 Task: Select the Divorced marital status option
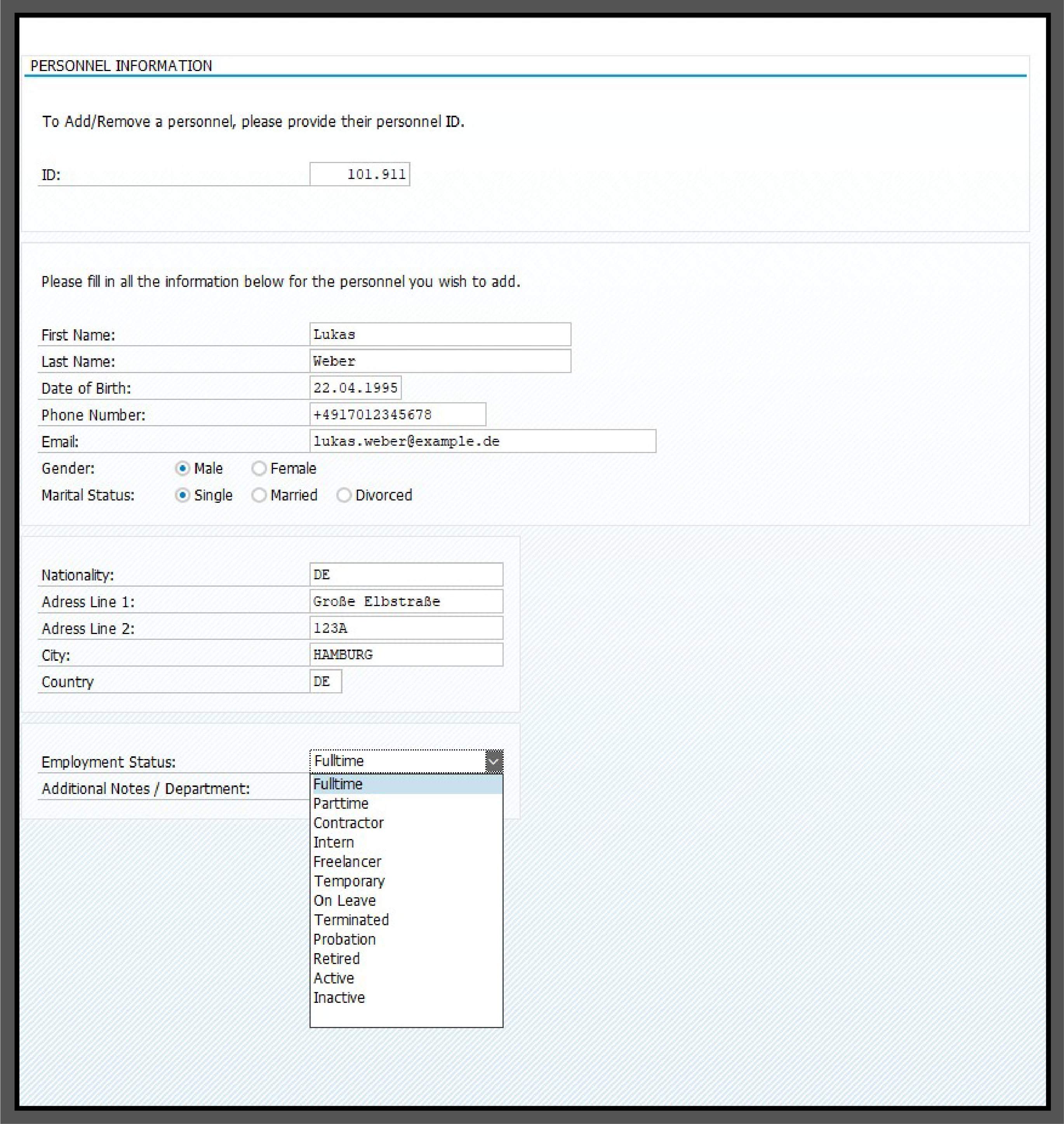344,495
